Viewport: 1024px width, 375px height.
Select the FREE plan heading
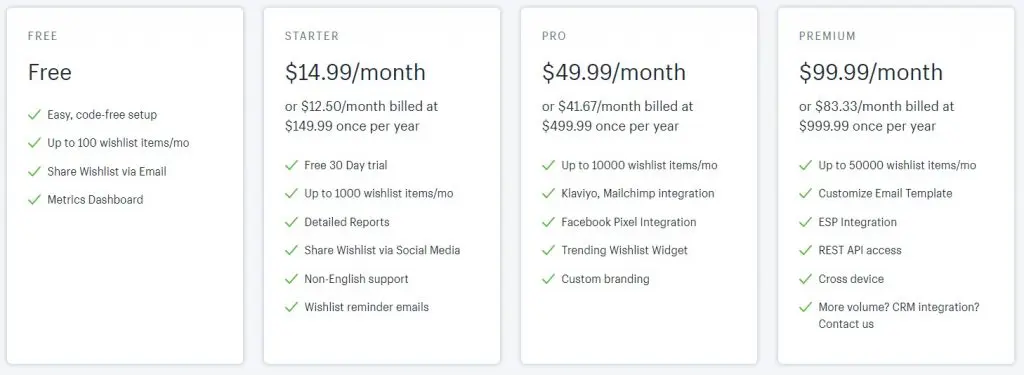click(x=42, y=36)
